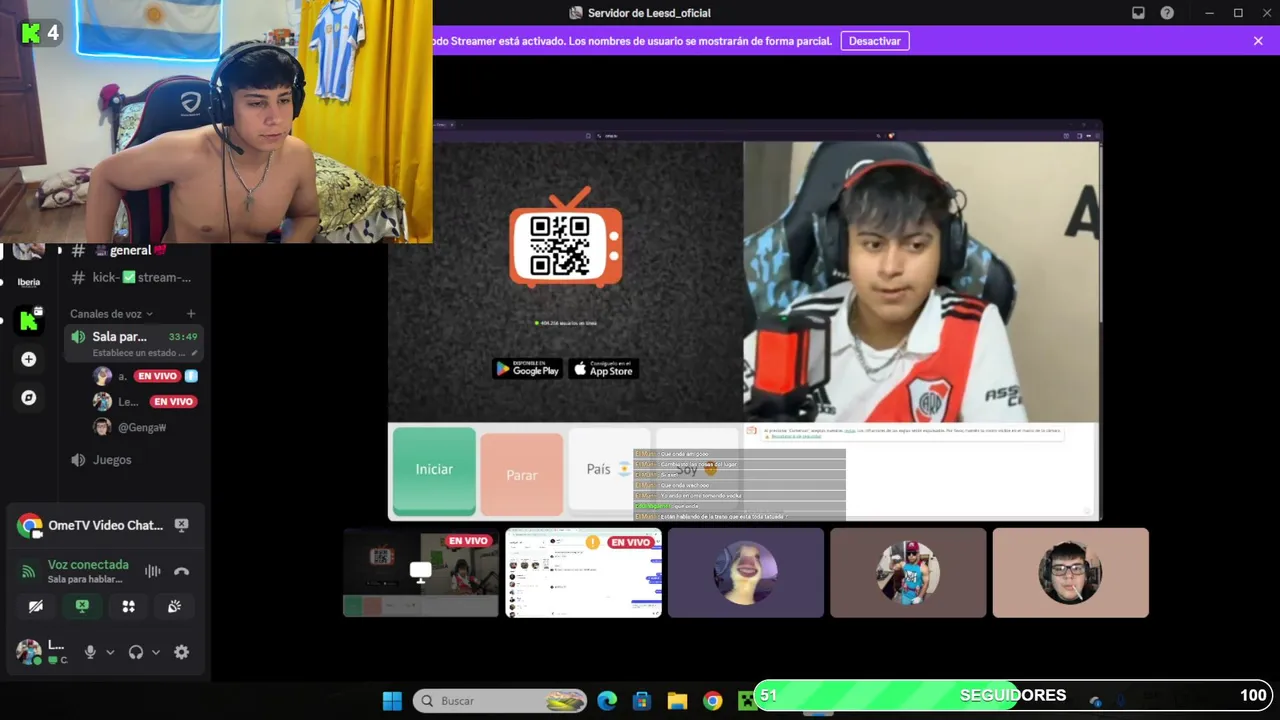Open the Discord help icon

tap(1167, 13)
